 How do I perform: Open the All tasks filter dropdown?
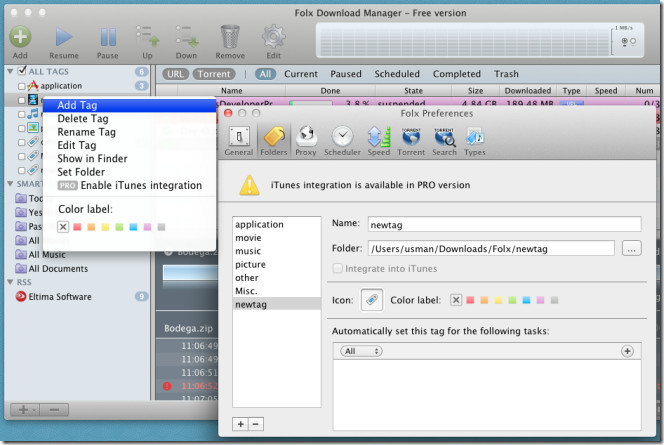click(x=361, y=351)
